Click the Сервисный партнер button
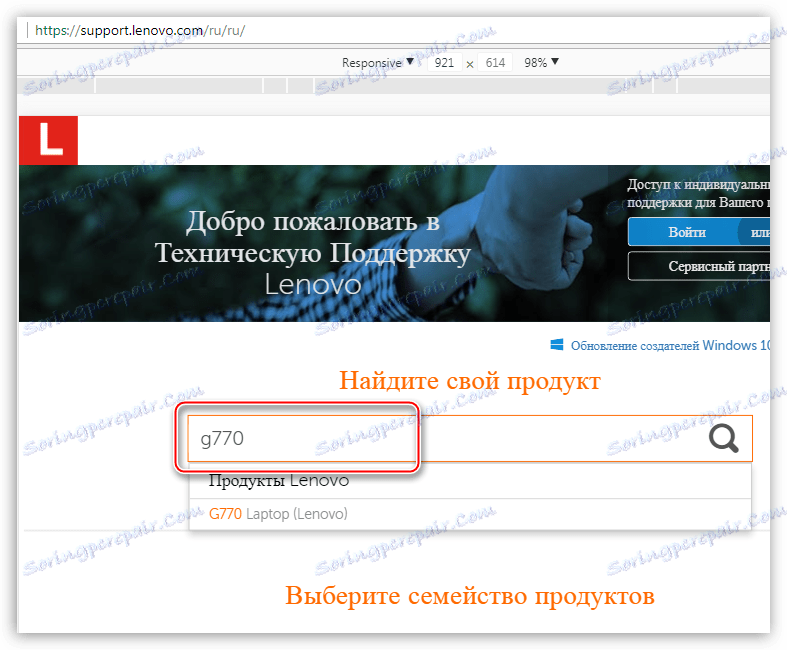Viewport: 787px width, 650px height. tap(699, 266)
